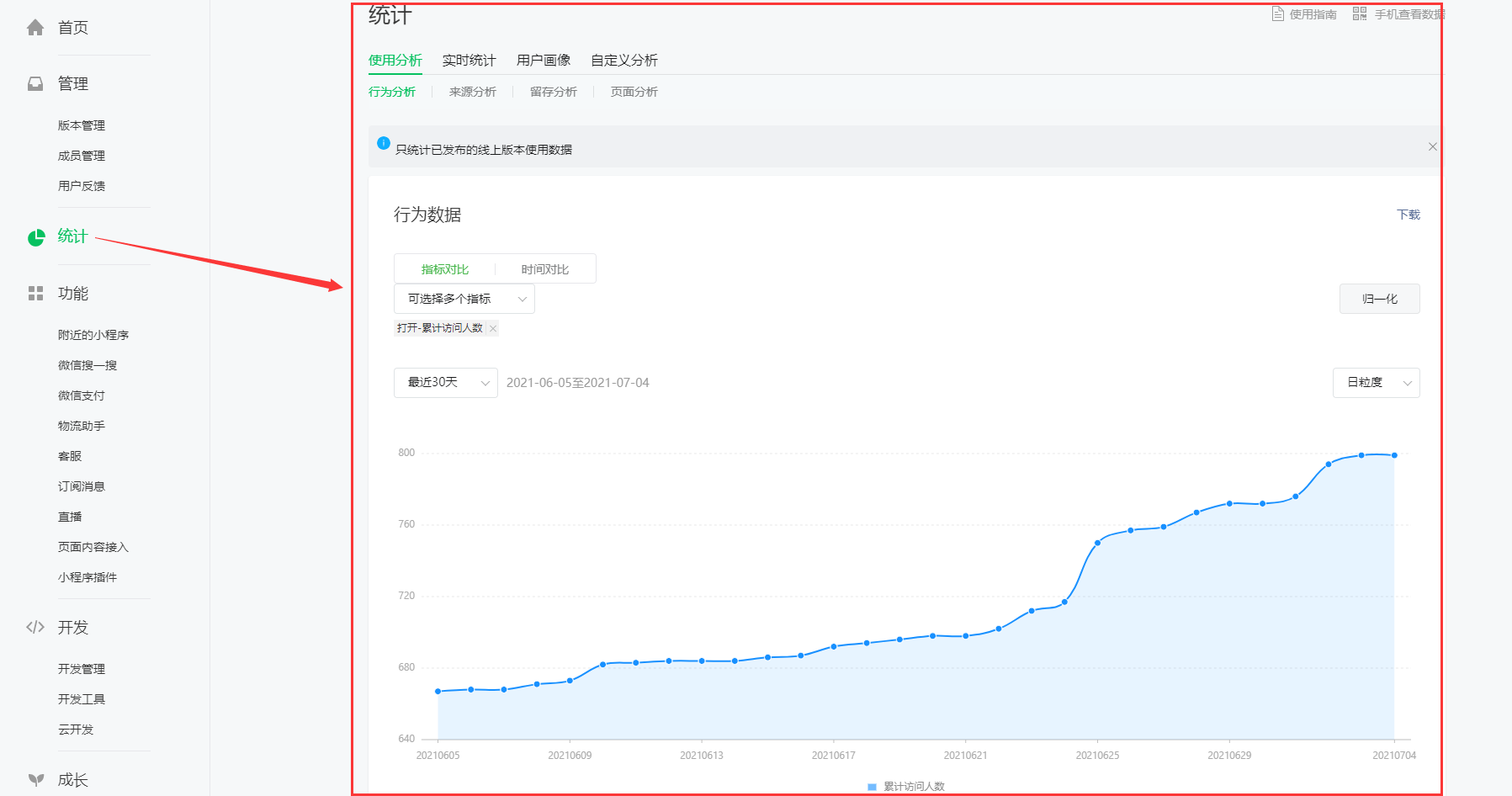Select the 留存分析 sub-tab
Image resolution: width=1512 pixels, height=796 pixels.
point(554,92)
